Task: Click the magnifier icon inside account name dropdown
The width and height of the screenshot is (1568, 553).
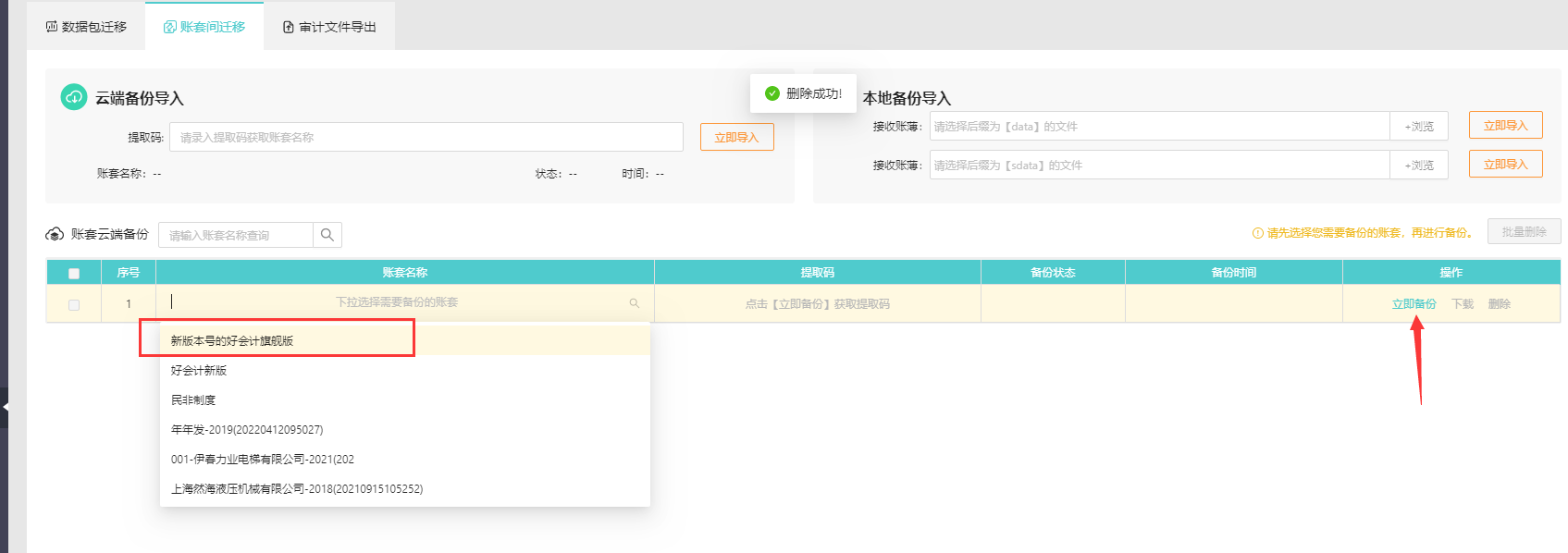Action: [635, 303]
